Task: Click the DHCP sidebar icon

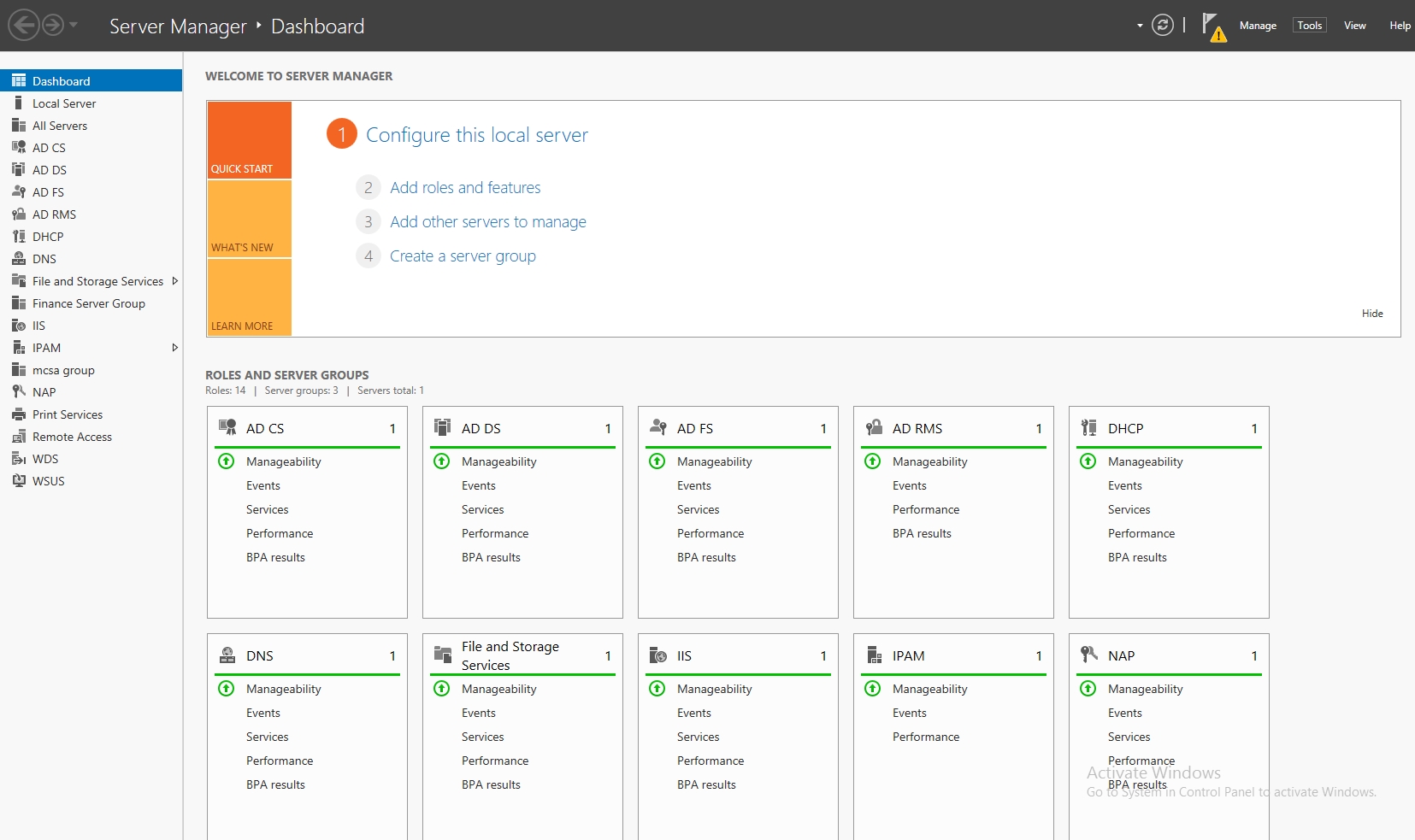Action: click(x=18, y=236)
